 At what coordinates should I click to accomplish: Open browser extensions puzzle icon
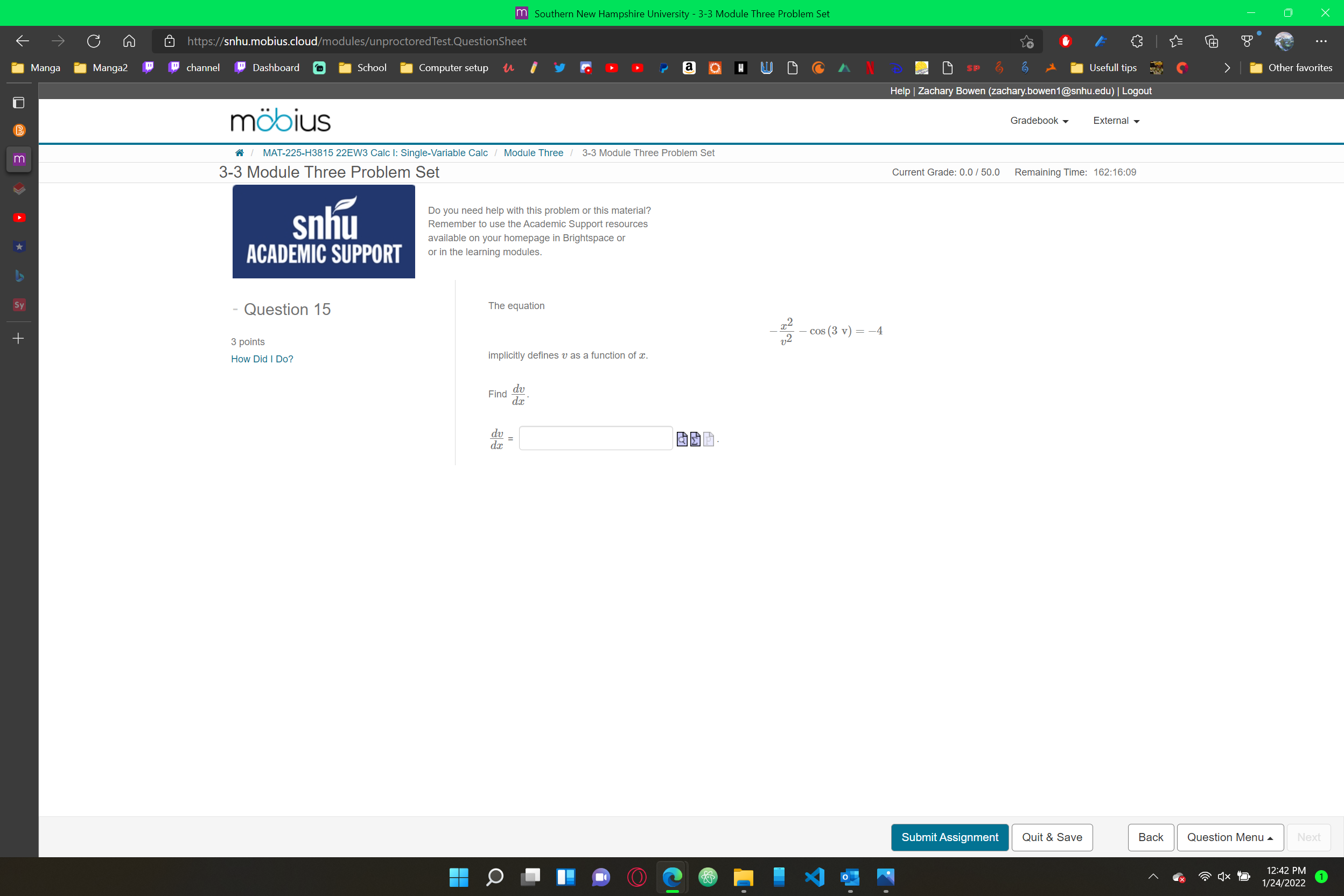click(x=1136, y=41)
